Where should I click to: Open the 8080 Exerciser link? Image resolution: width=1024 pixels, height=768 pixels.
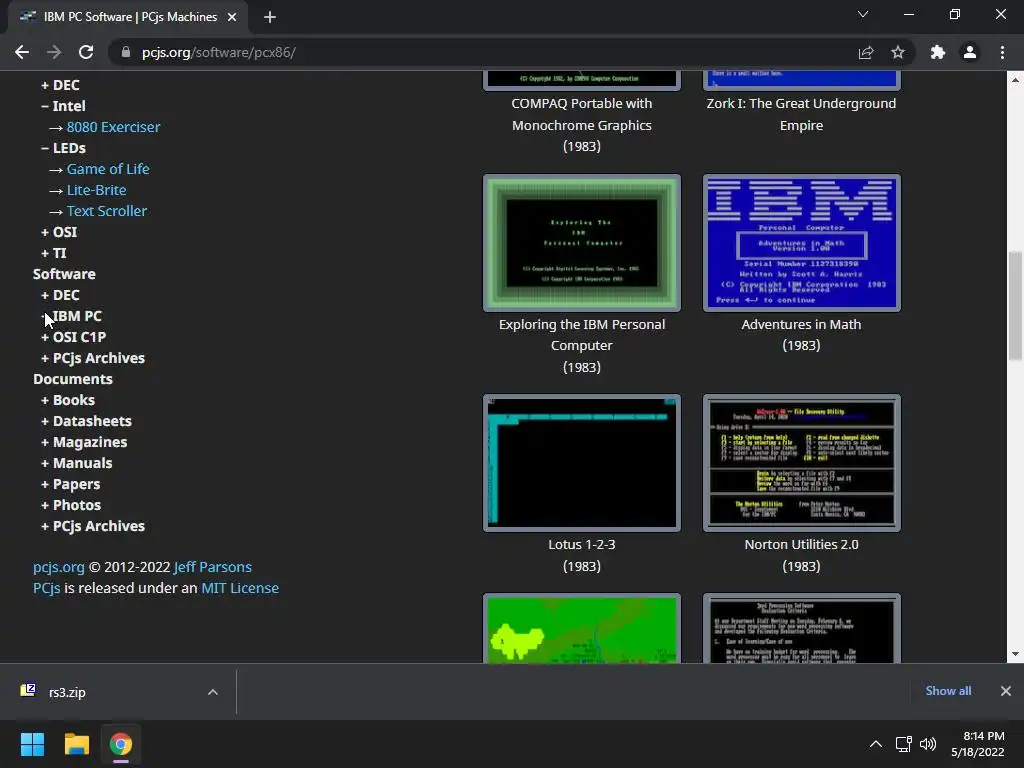point(113,127)
